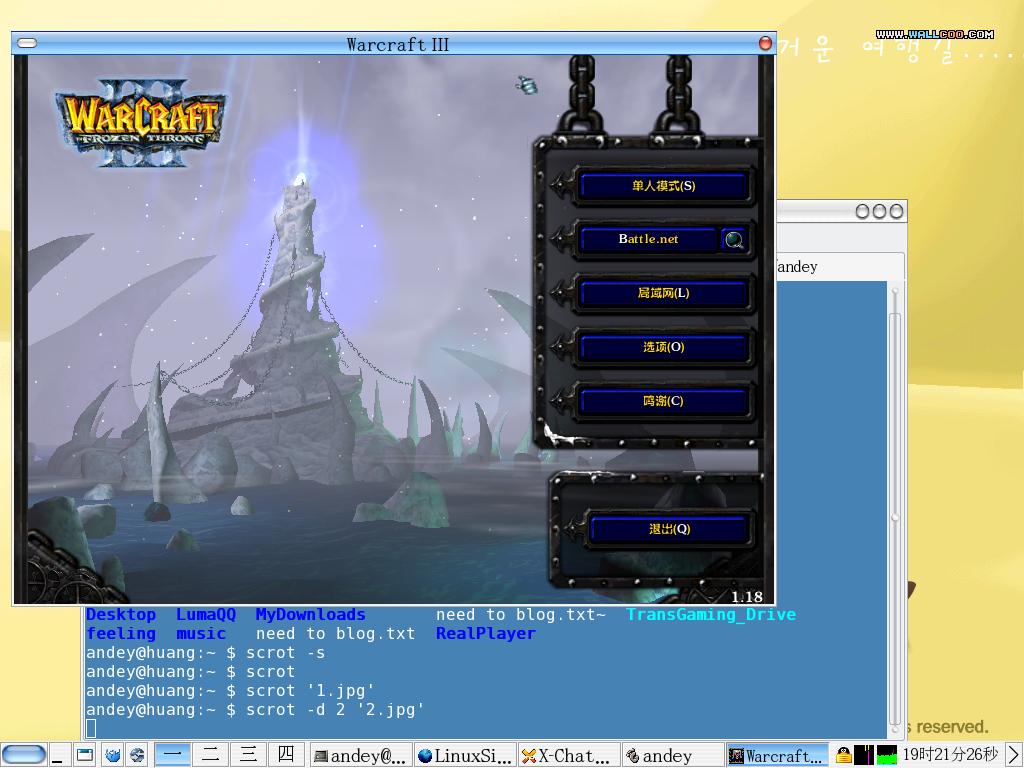Click the green network monitor tray applet

(886, 755)
